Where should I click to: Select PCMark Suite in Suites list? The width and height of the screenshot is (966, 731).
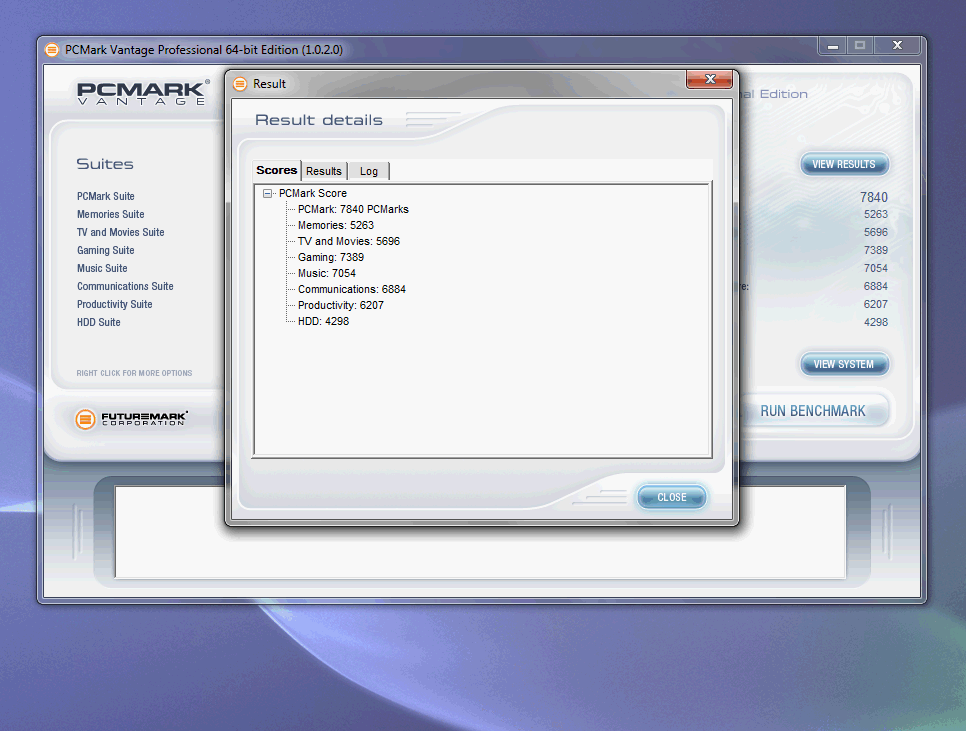coord(105,196)
